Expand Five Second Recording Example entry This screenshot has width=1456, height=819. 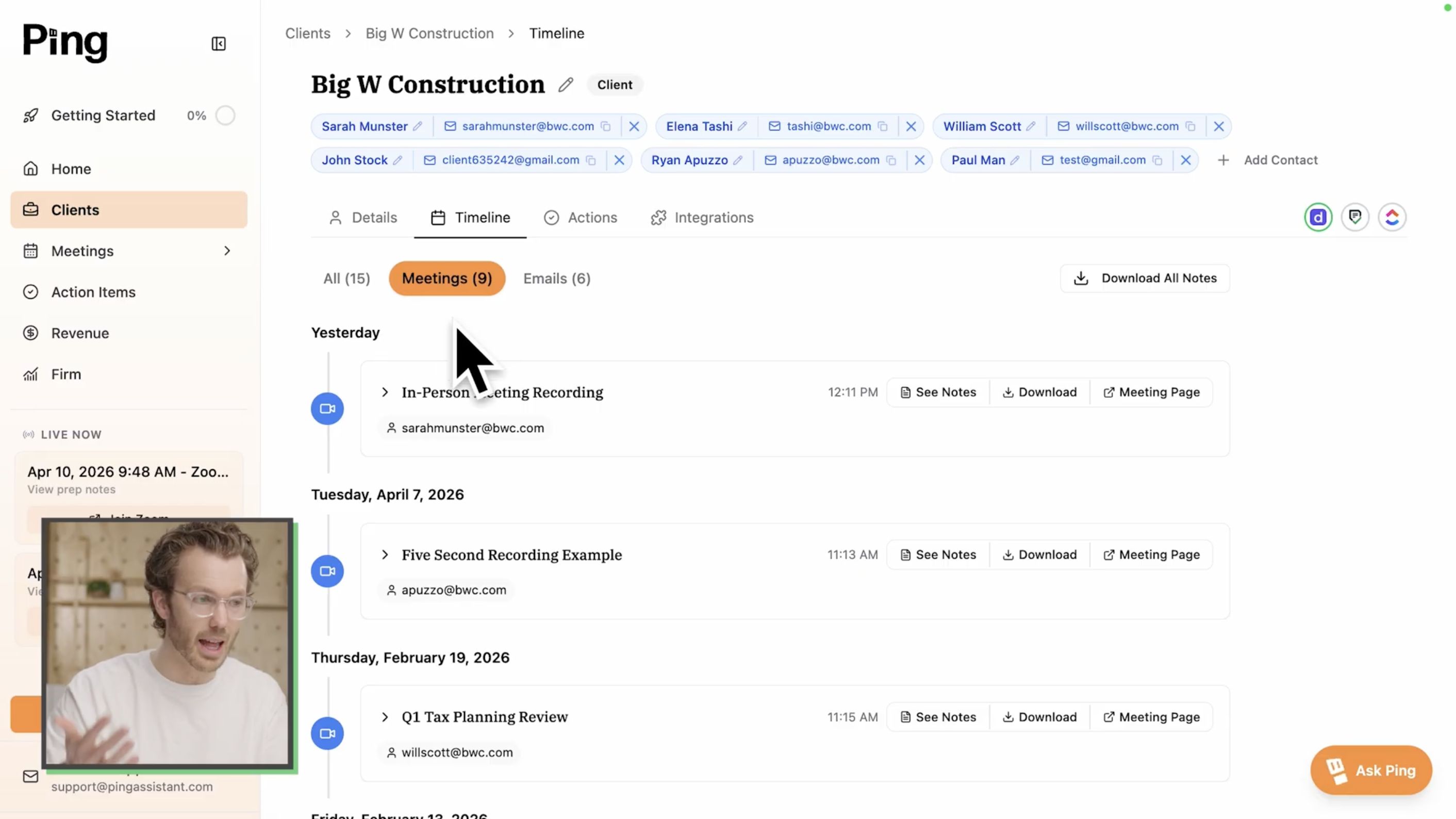click(386, 554)
